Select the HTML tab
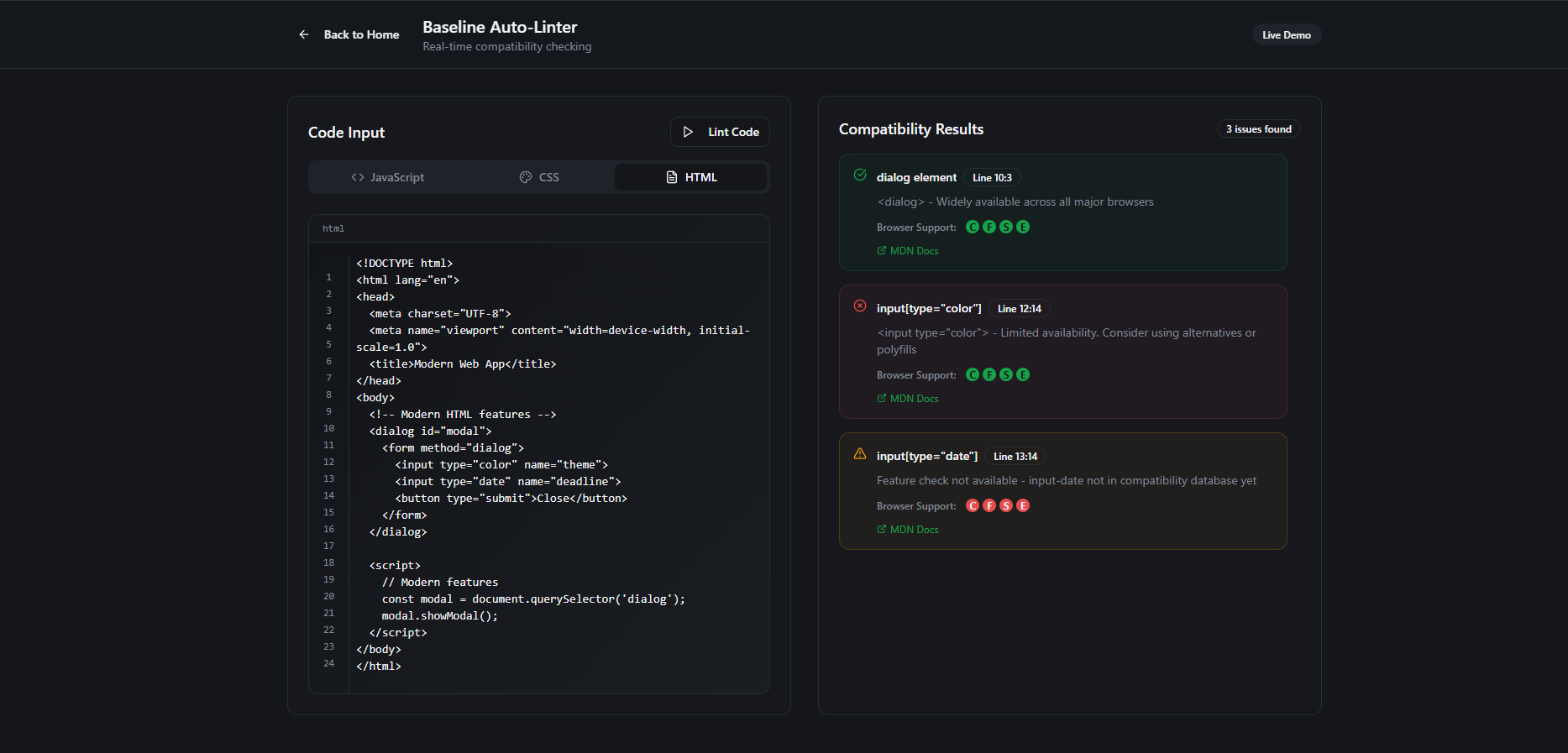 pyautogui.click(x=690, y=177)
